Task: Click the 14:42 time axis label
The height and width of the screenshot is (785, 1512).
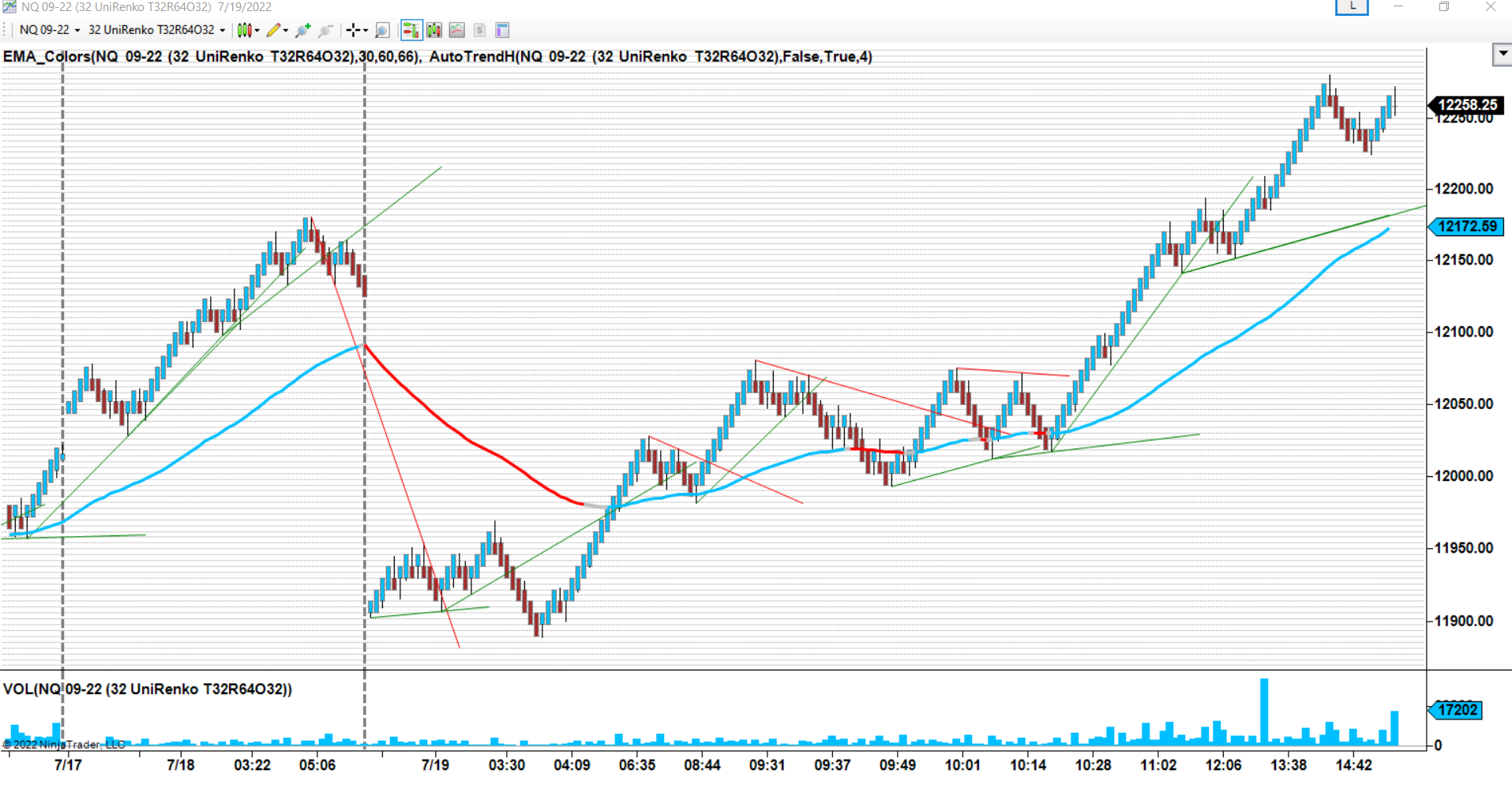Action: pyautogui.click(x=1353, y=765)
